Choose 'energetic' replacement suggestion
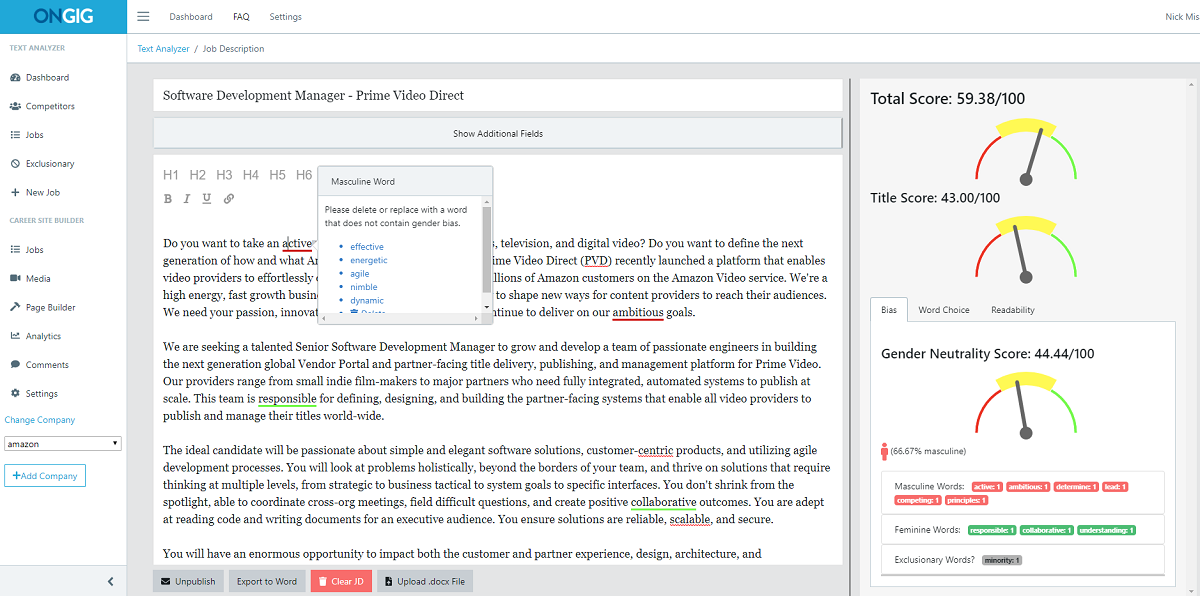Screen dimensions: 1200x596 click(x=369, y=260)
